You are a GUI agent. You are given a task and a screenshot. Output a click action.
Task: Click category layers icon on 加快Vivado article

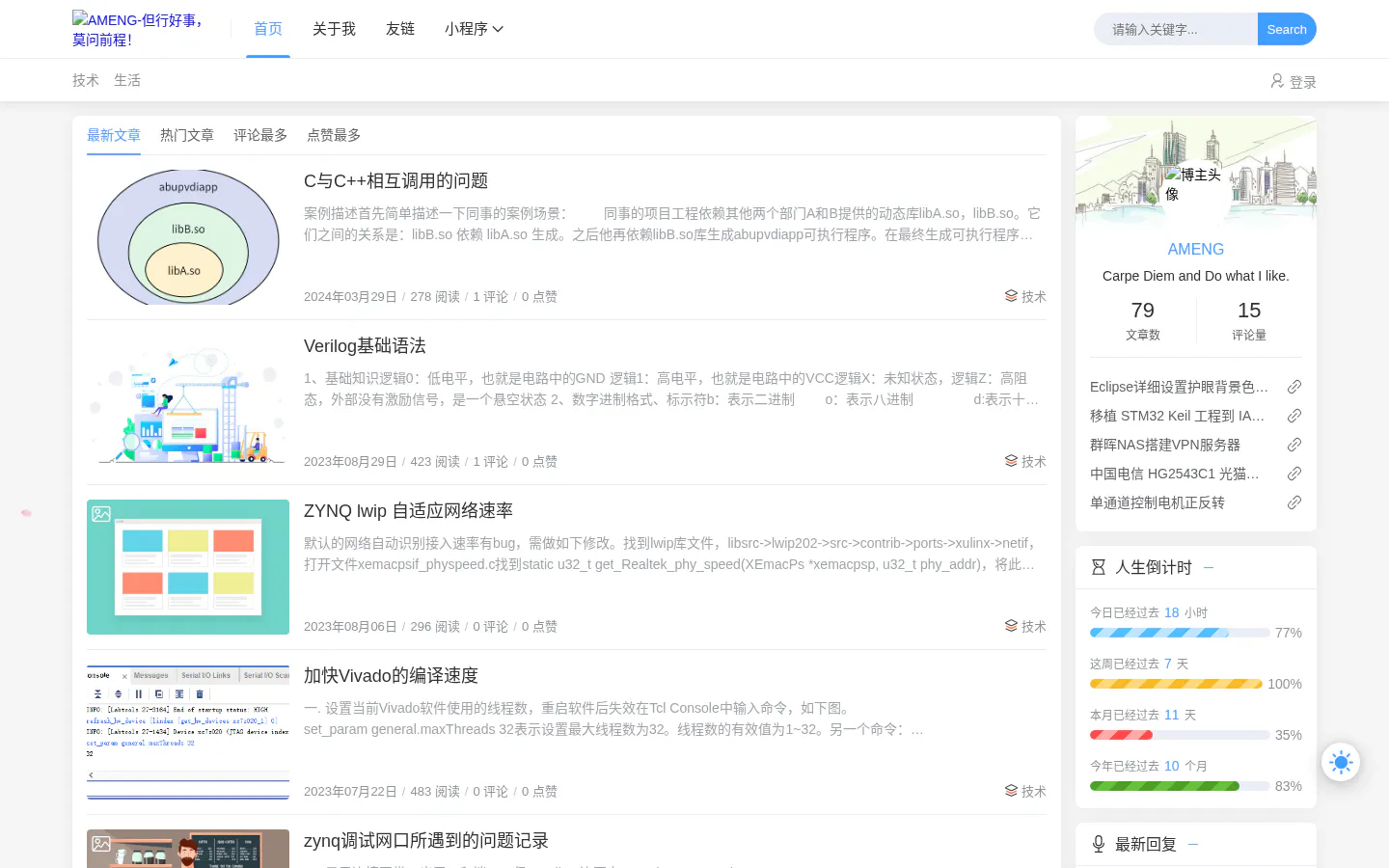coord(1011,791)
